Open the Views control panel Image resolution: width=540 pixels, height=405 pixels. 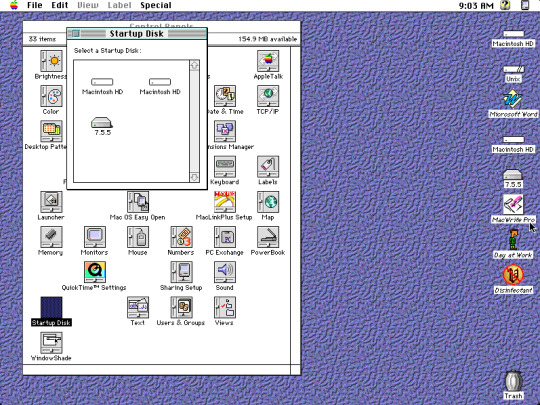[x=225, y=308]
